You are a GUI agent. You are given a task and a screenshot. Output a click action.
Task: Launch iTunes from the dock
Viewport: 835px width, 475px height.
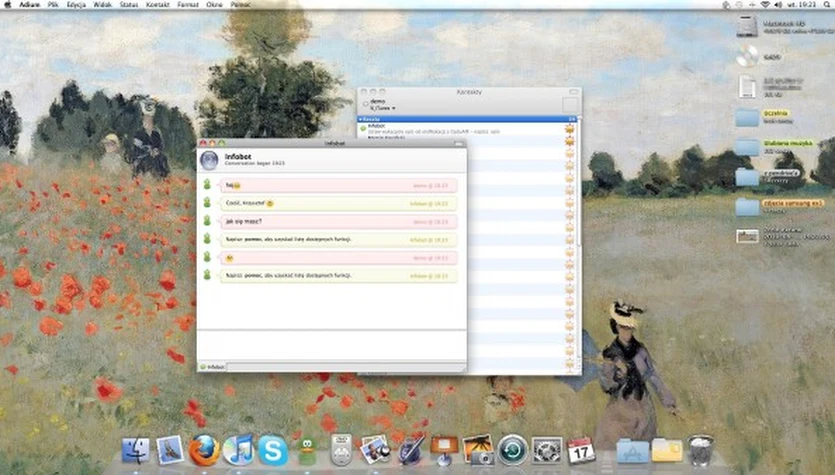(x=238, y=449)
